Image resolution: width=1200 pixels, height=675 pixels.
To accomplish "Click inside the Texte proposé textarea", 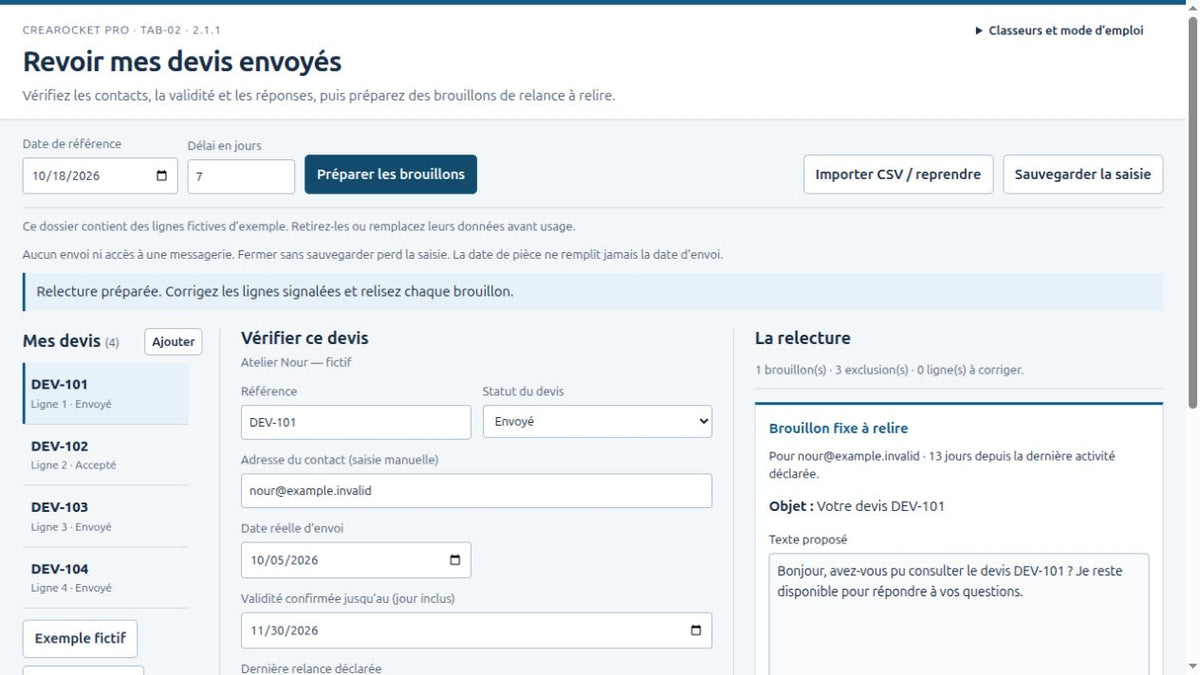I will [959, 614].
